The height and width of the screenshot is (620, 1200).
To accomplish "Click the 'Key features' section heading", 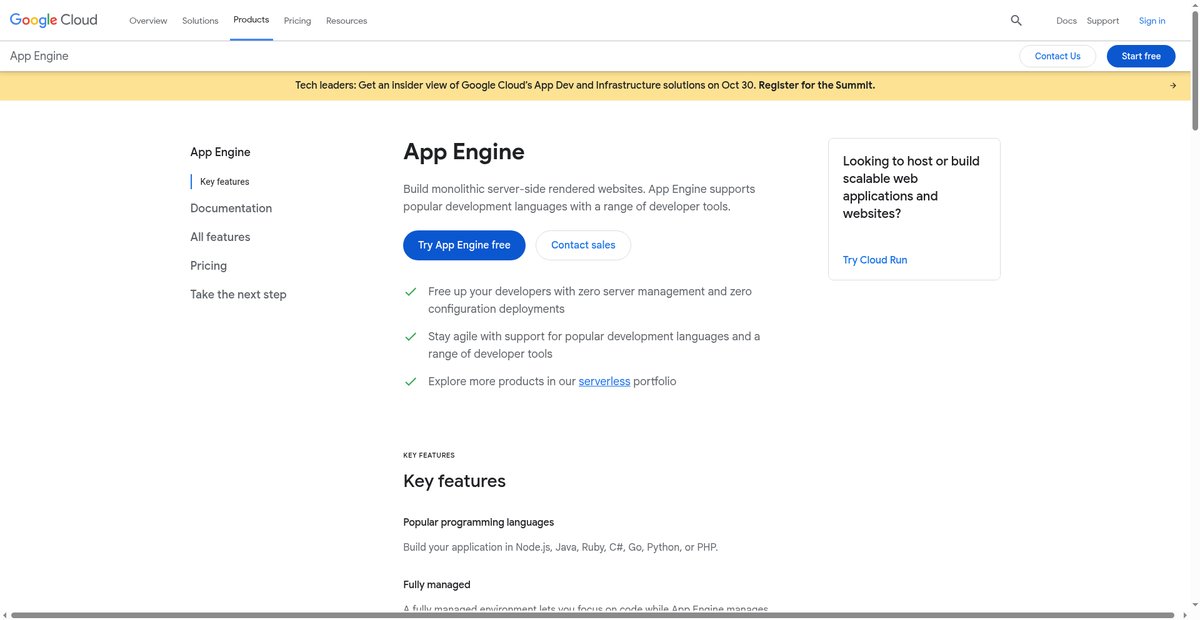I will coord(454,481).
